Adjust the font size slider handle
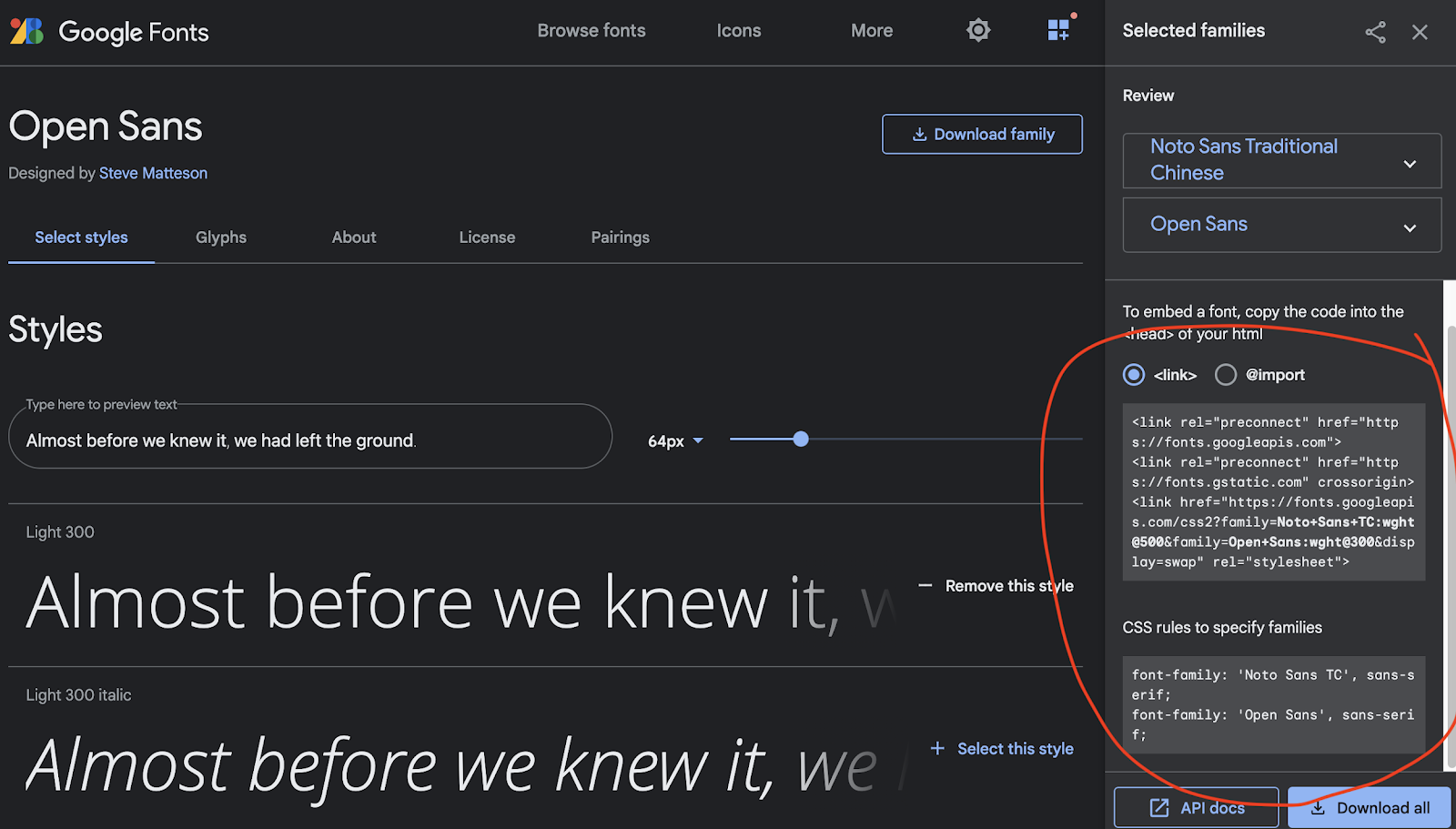1456x829 pixels. 801,440
